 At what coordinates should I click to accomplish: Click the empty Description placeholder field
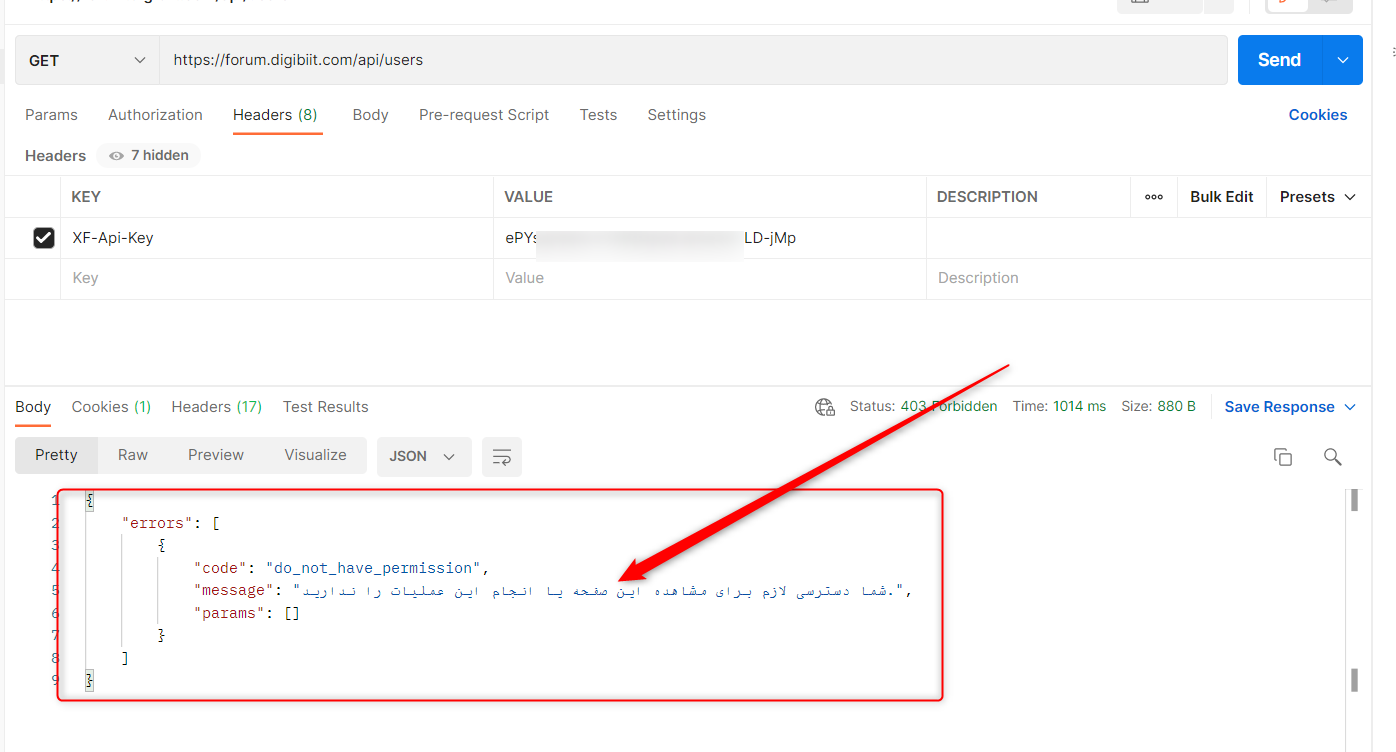tap(1148, 278)
